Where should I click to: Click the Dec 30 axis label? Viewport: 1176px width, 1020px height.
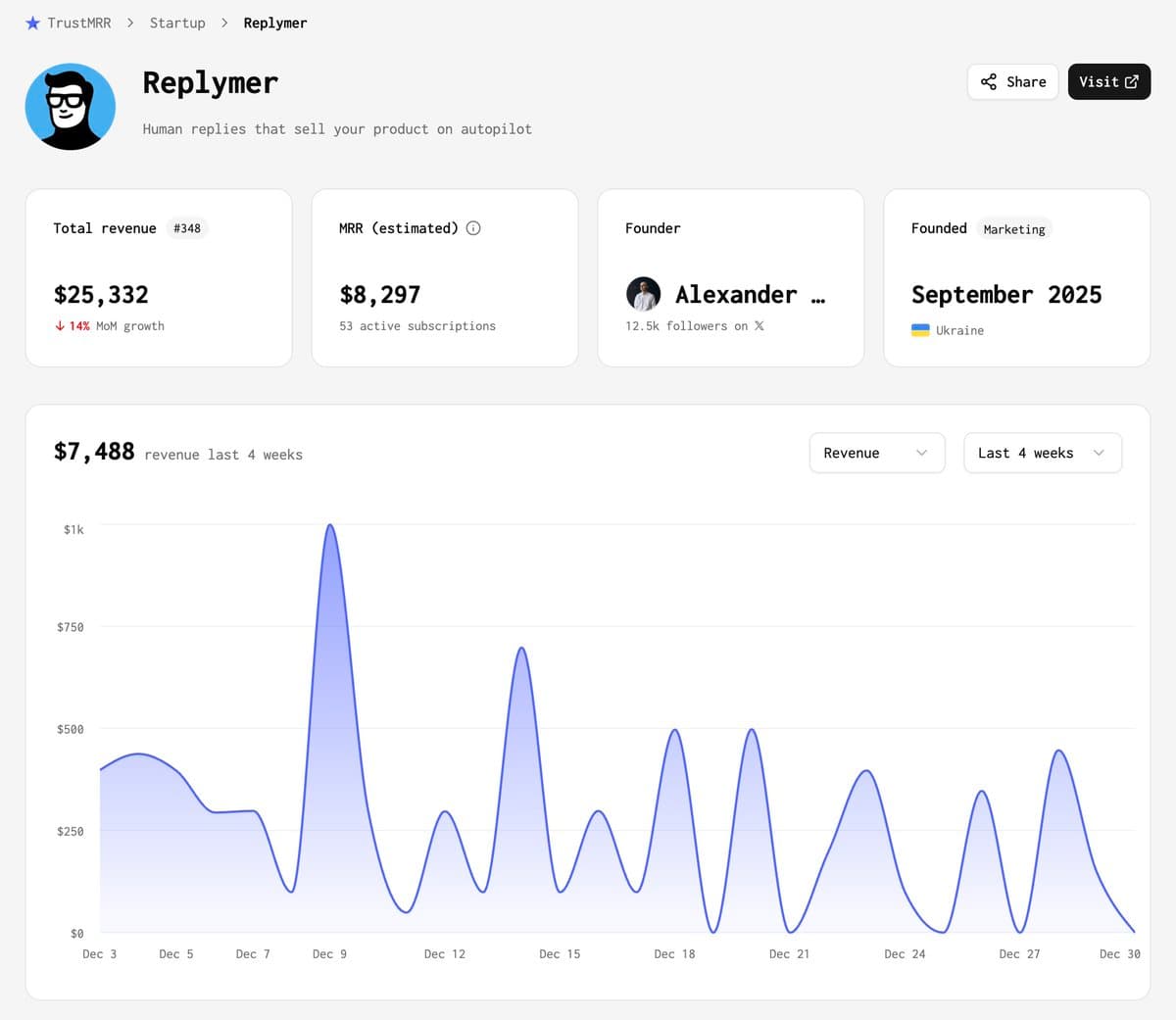[1120, 953]
